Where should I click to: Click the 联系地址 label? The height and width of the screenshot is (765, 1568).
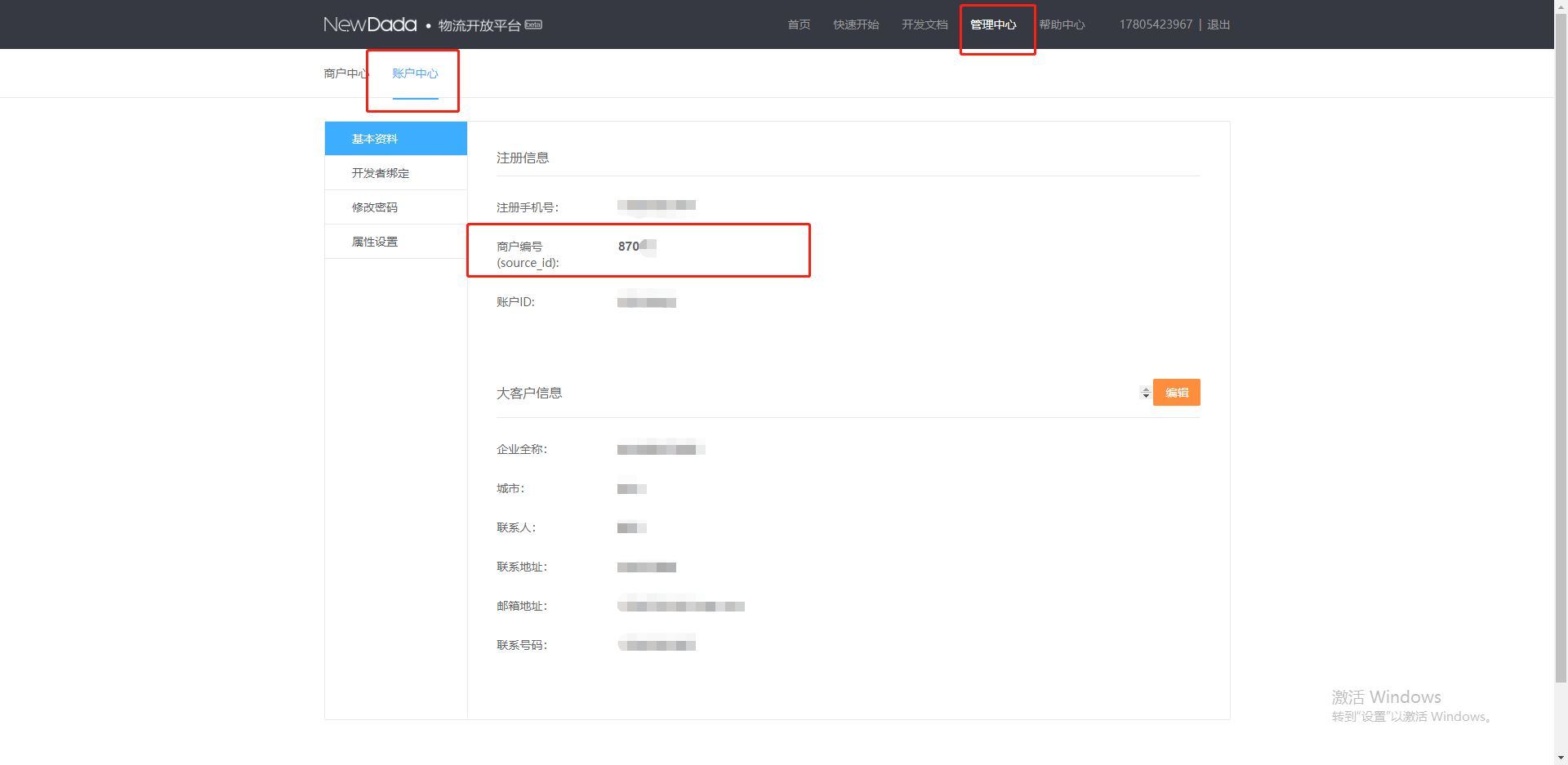pyautogui.click(x=522, y=567)
